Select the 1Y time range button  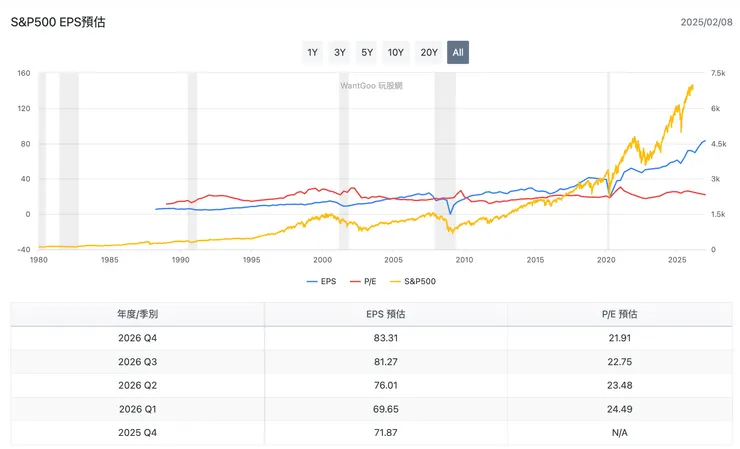click(x=312, y=52)
